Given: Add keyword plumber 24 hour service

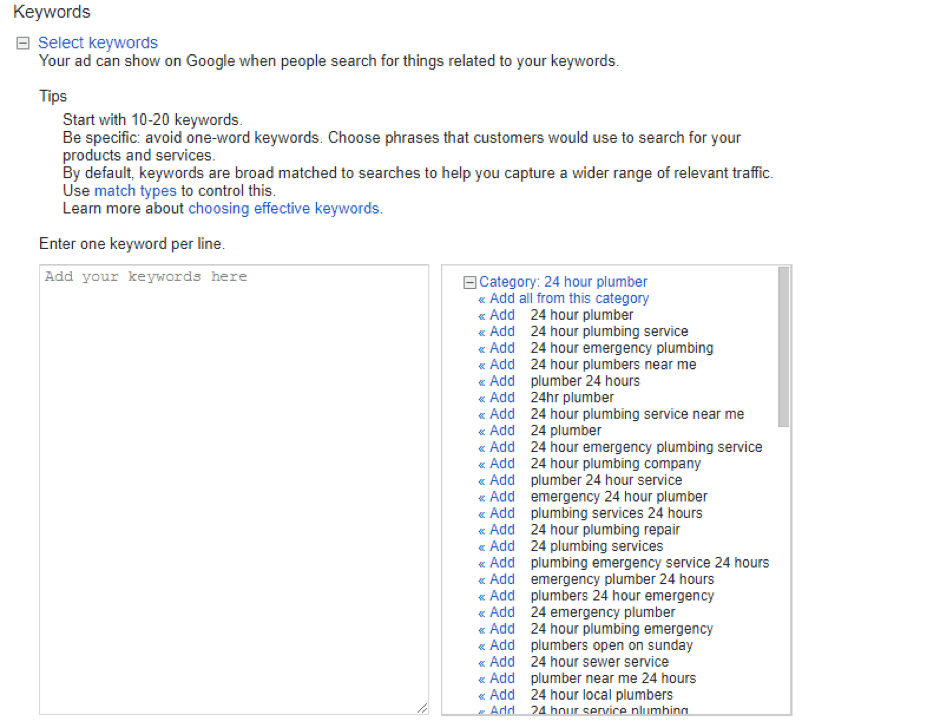Looking at the screenshot, I should (497, 480).
